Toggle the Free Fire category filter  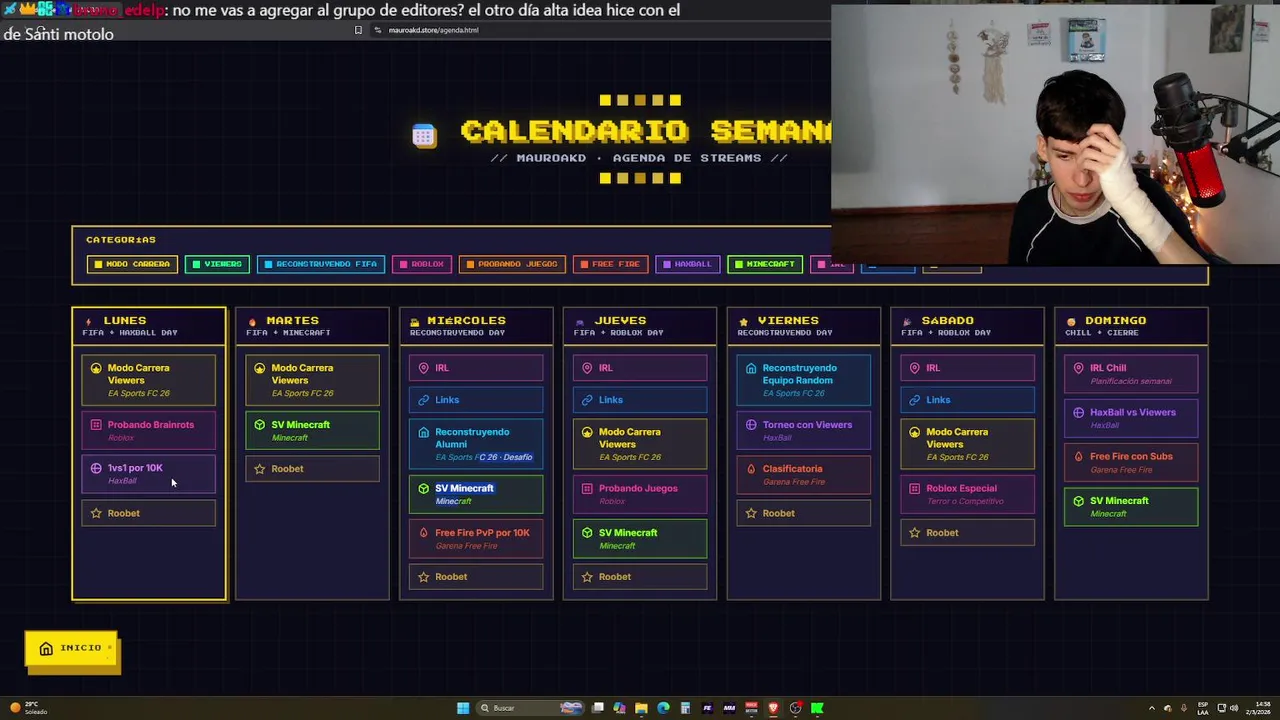(x=610, y=264)
